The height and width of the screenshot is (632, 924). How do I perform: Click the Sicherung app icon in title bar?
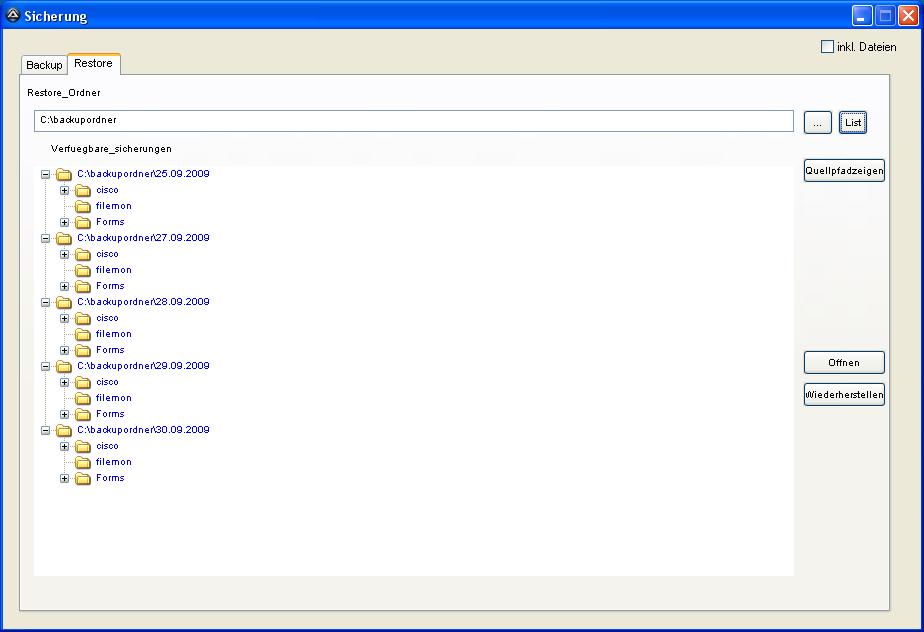tap(13, 16)
